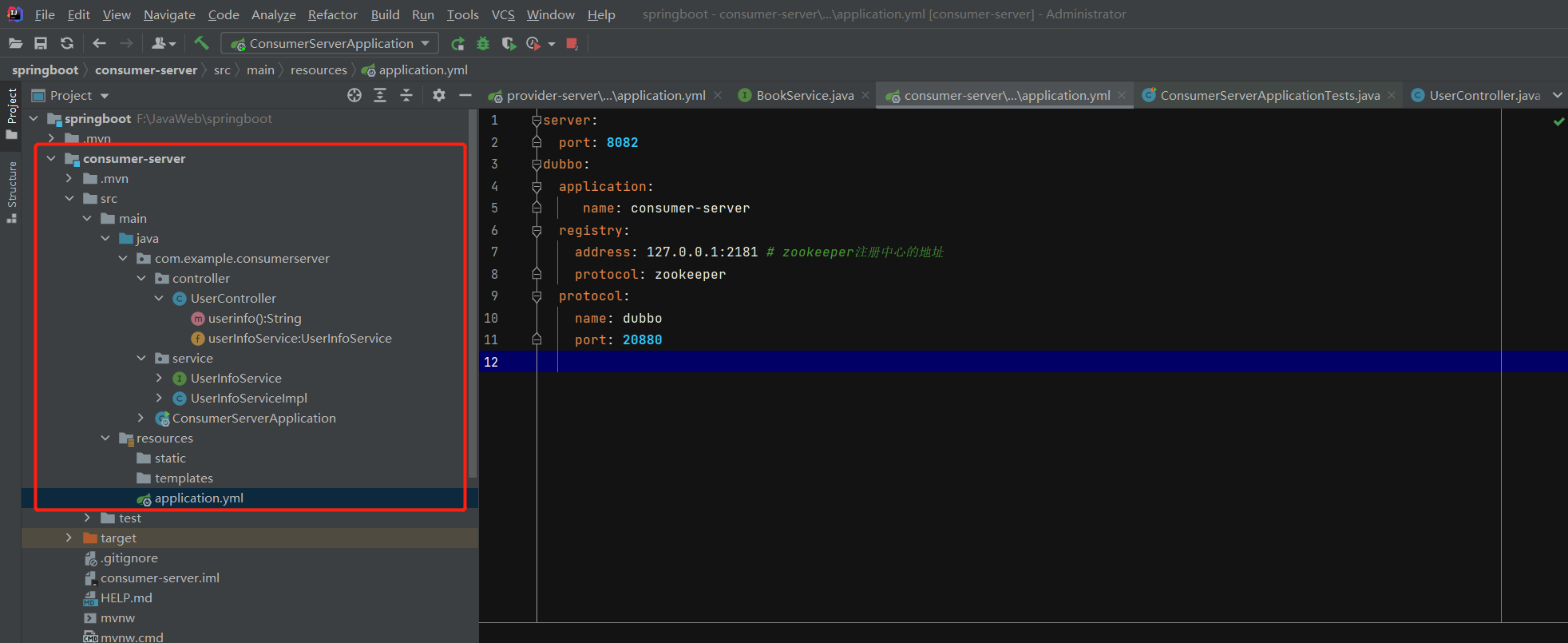
Task: Open ConsumerServerApplication run configuration dropdown
Action: pos(331,43)
